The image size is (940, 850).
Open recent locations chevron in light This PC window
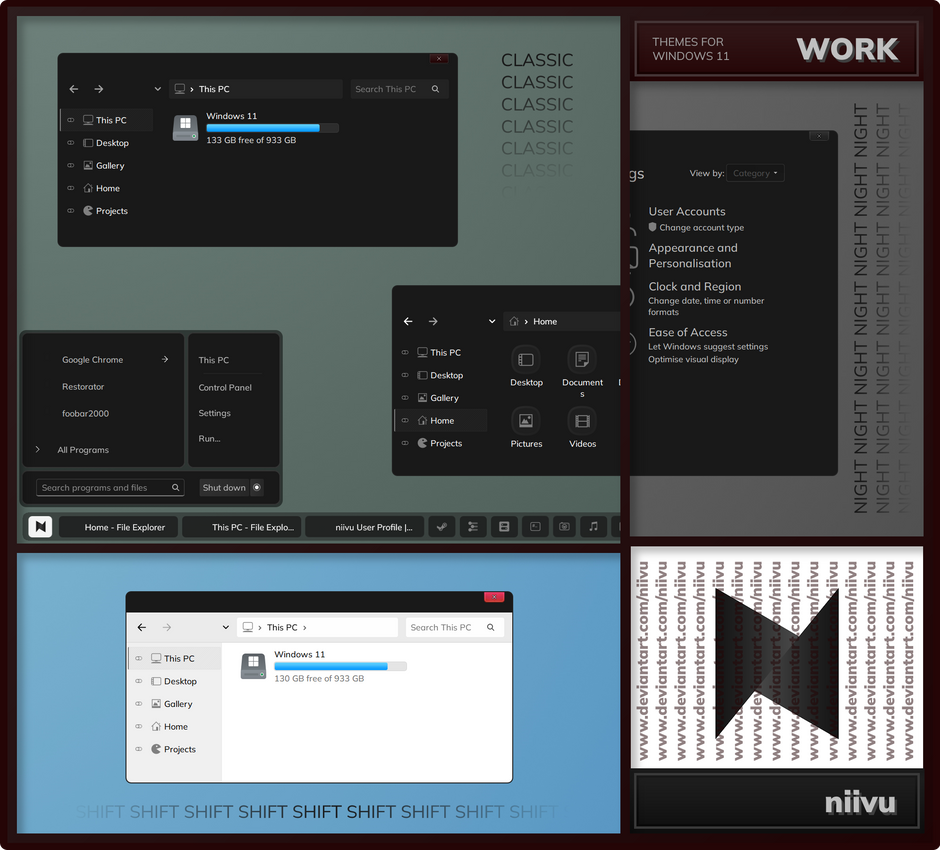coord(226,627)
